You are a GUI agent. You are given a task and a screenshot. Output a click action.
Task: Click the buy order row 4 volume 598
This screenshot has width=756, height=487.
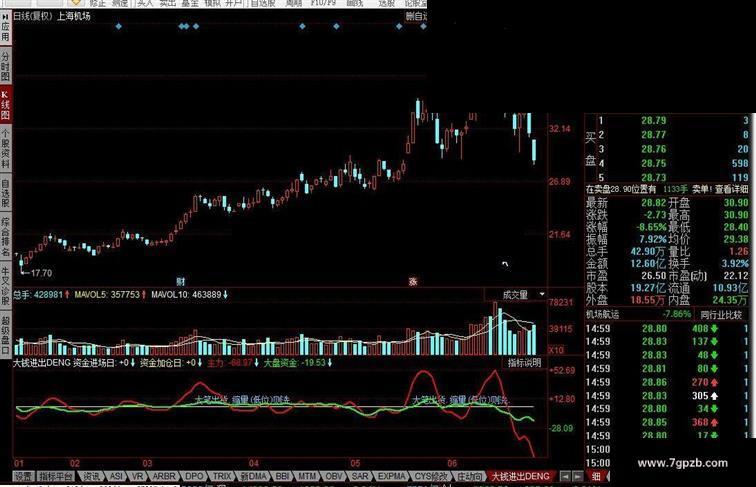click(740, 163)
